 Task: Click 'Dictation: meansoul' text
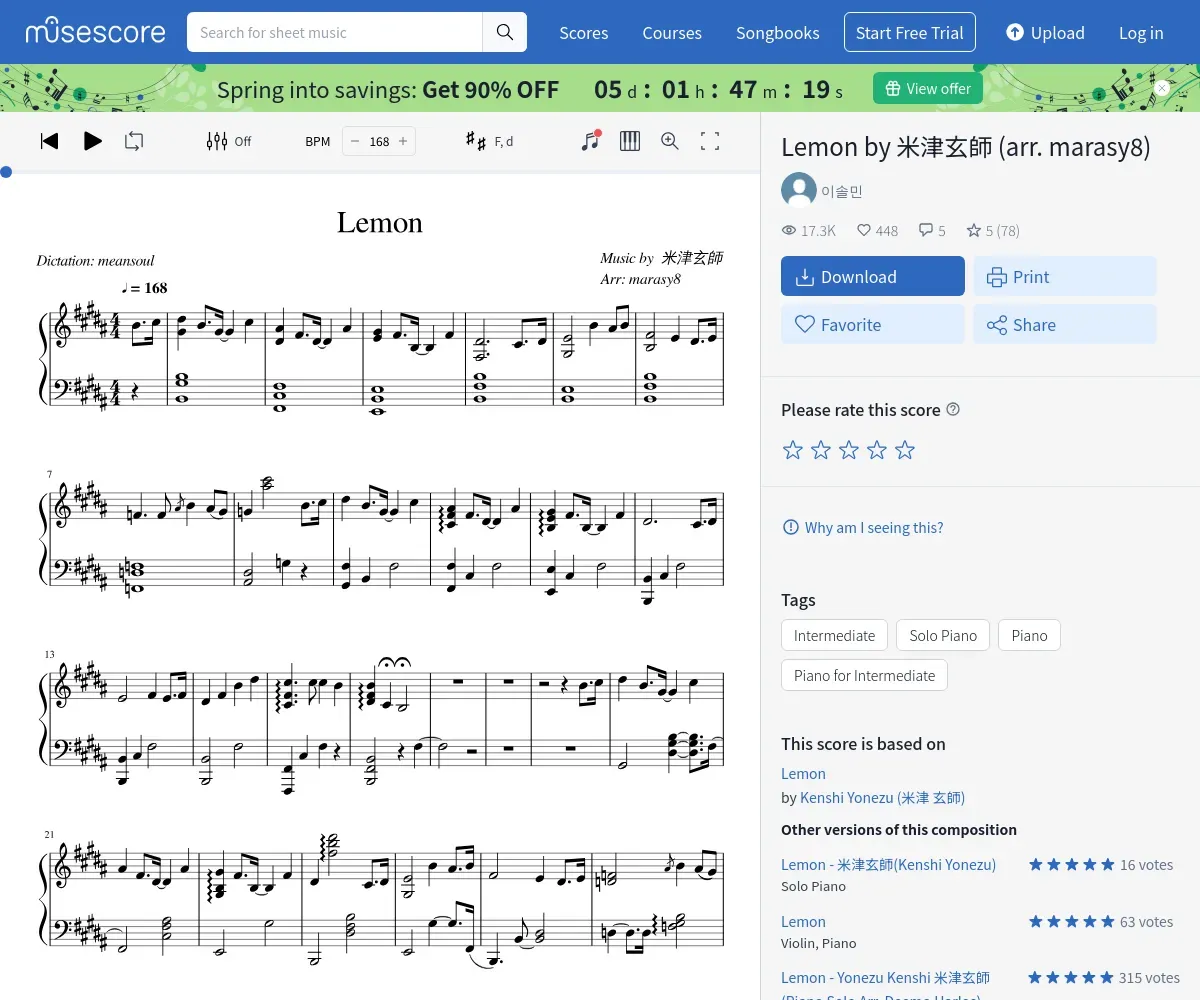click(96, 261)
